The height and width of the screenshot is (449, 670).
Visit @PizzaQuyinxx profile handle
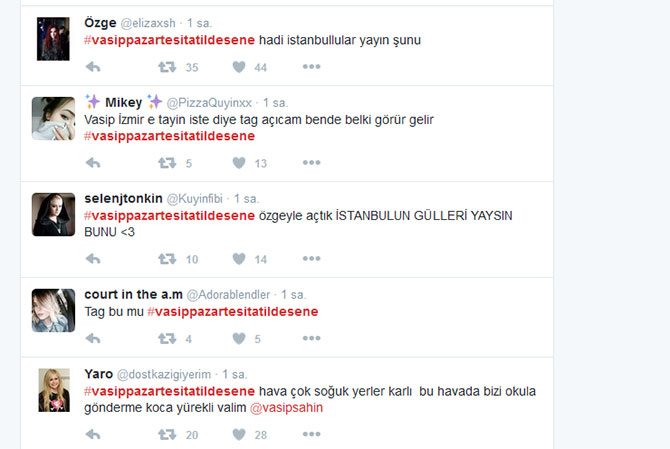pos(209,103)
